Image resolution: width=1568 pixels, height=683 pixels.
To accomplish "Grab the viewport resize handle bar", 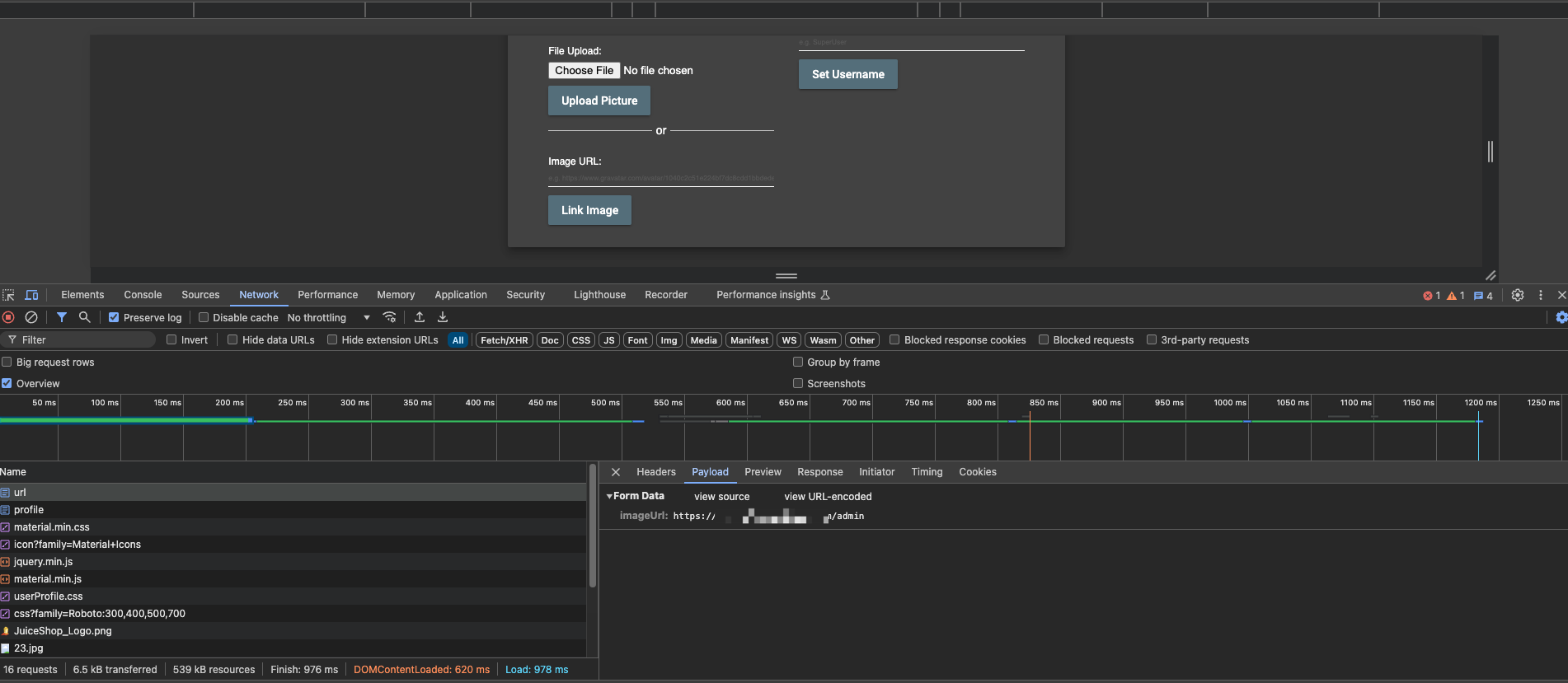I will [x=786, y=276].
